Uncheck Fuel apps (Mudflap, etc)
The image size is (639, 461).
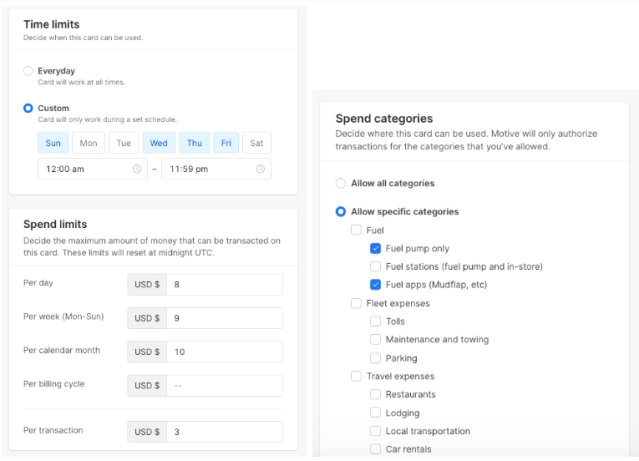point(376,285)
